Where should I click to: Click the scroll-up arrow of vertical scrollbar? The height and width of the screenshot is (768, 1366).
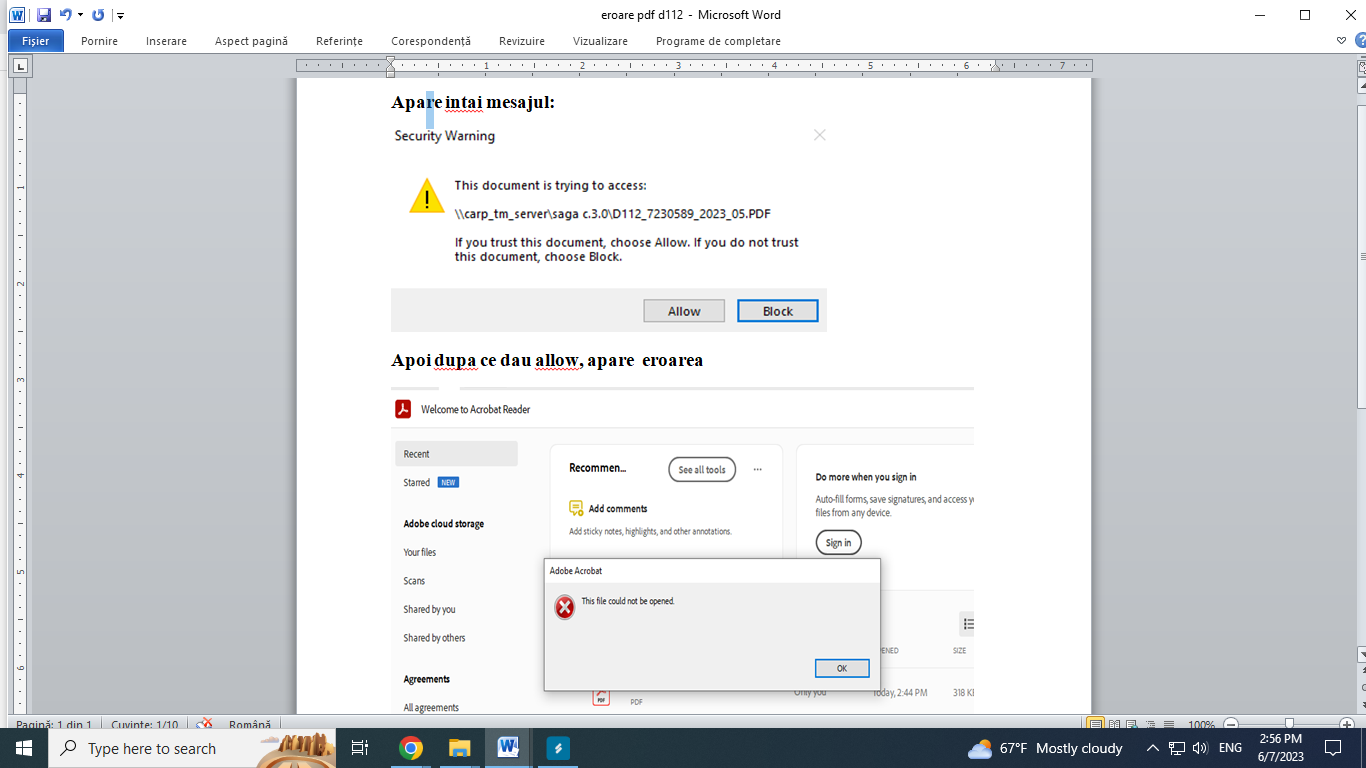coord(1361,87)
